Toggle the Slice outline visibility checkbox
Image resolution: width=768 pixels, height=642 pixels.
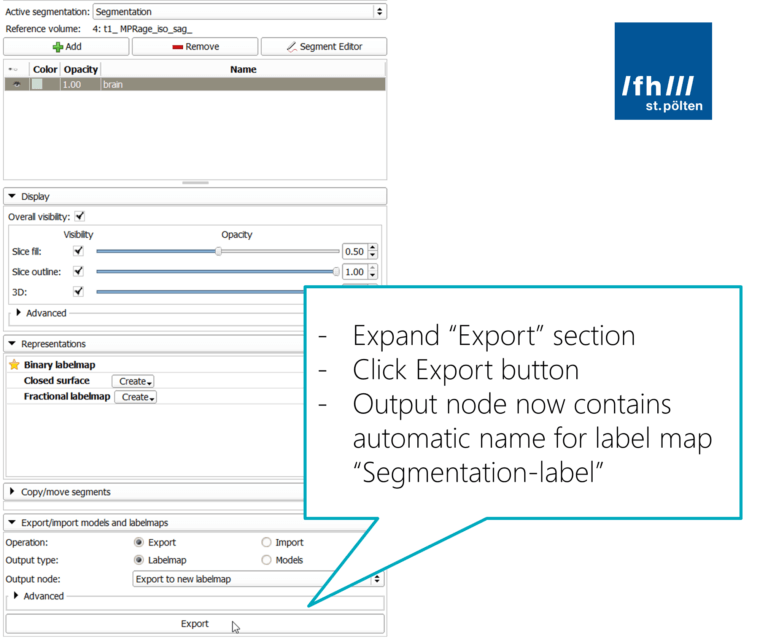coord(78,272)
